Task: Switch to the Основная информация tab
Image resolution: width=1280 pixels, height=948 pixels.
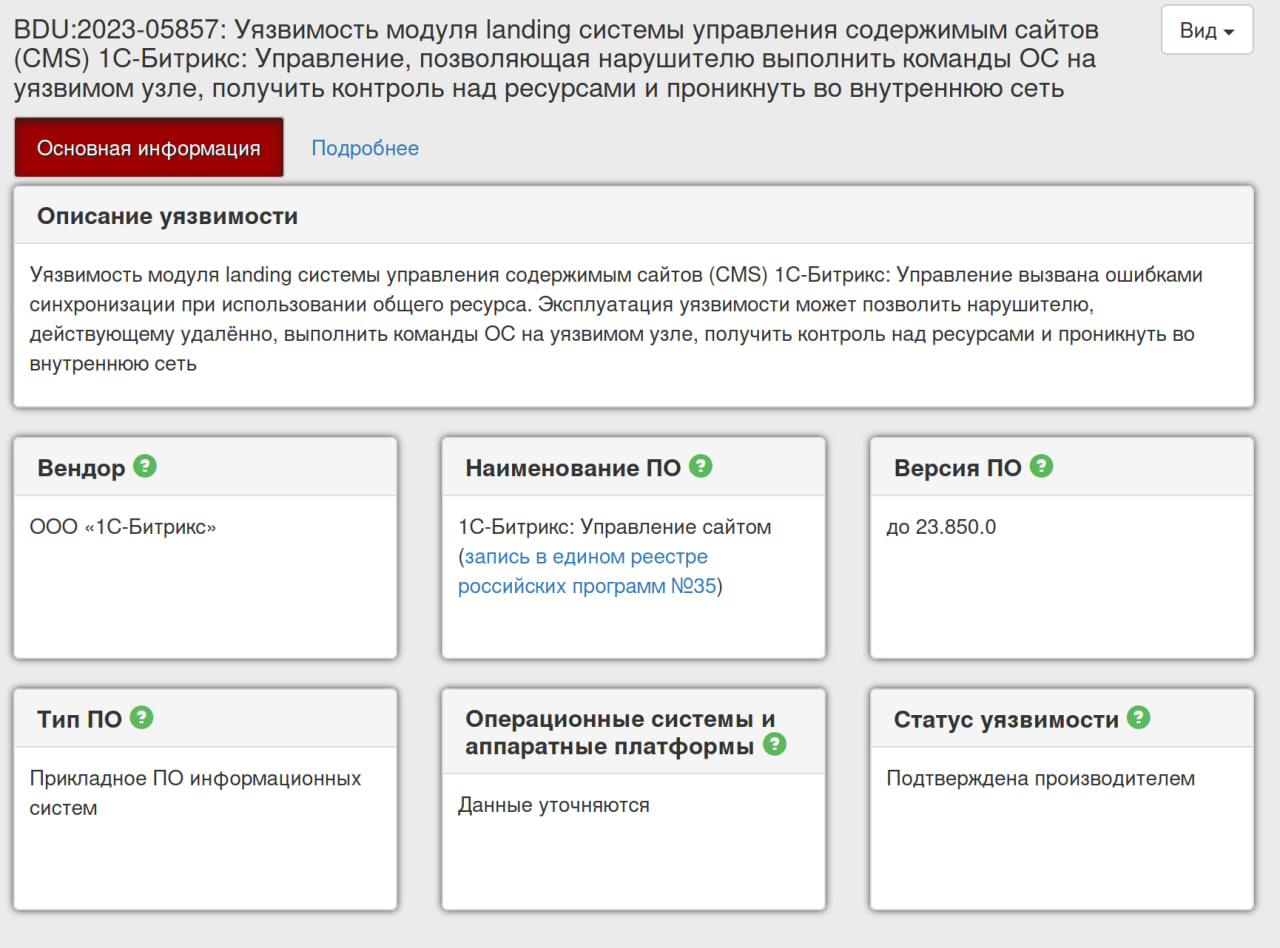Action: pyautogui.click(x=149, y=148)
